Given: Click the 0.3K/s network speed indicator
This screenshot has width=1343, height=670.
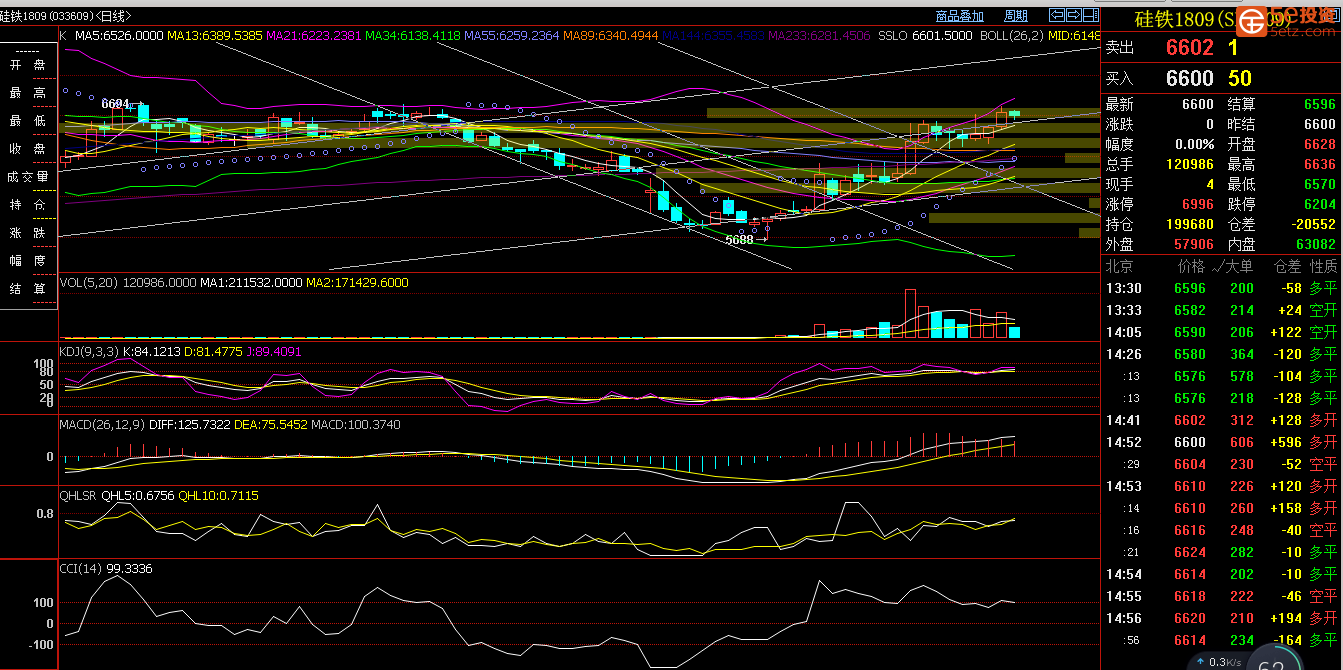Looking at the screenshot, I should tap(1218, 662).
